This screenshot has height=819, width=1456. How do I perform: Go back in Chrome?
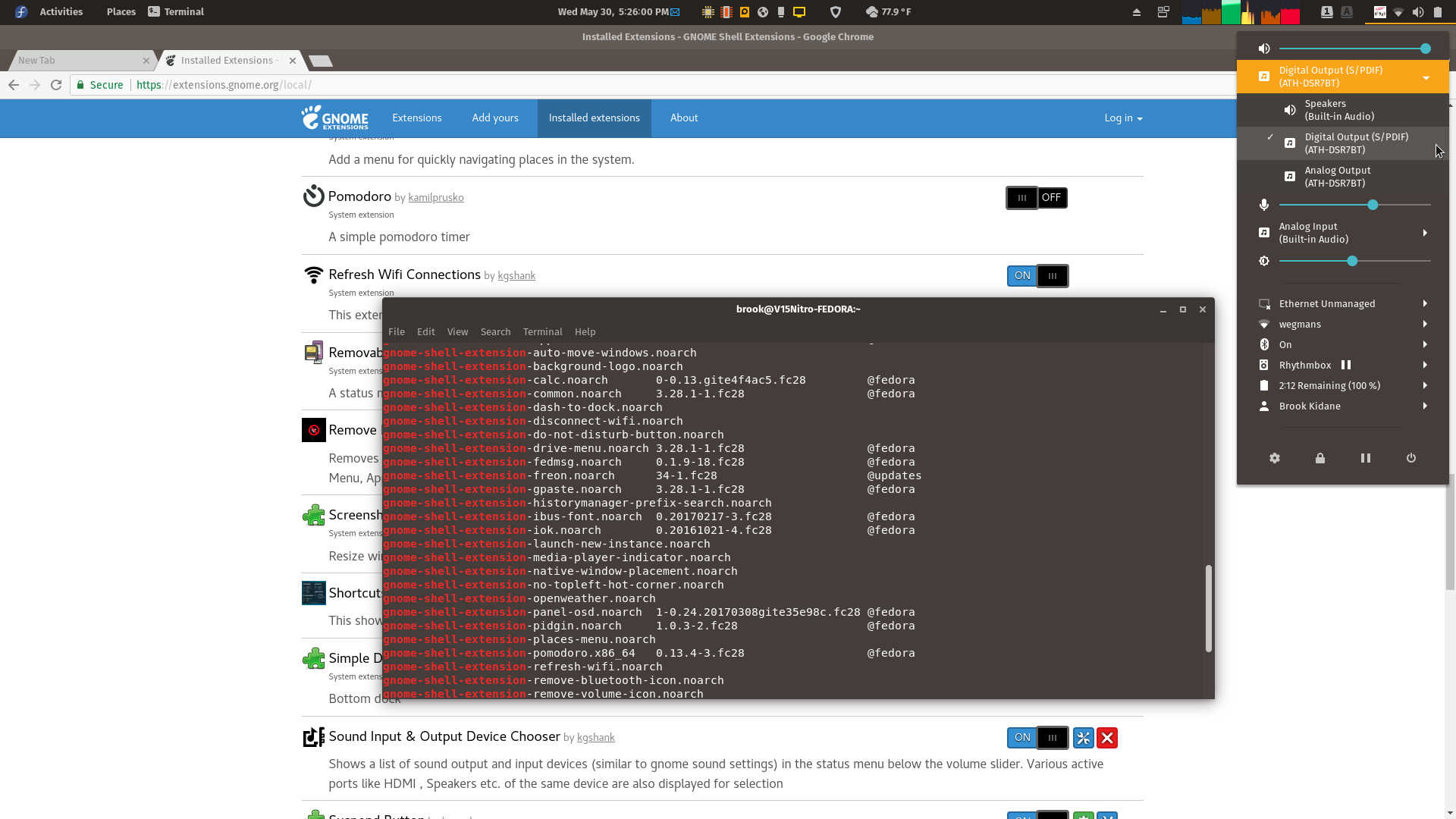[14, 85]
